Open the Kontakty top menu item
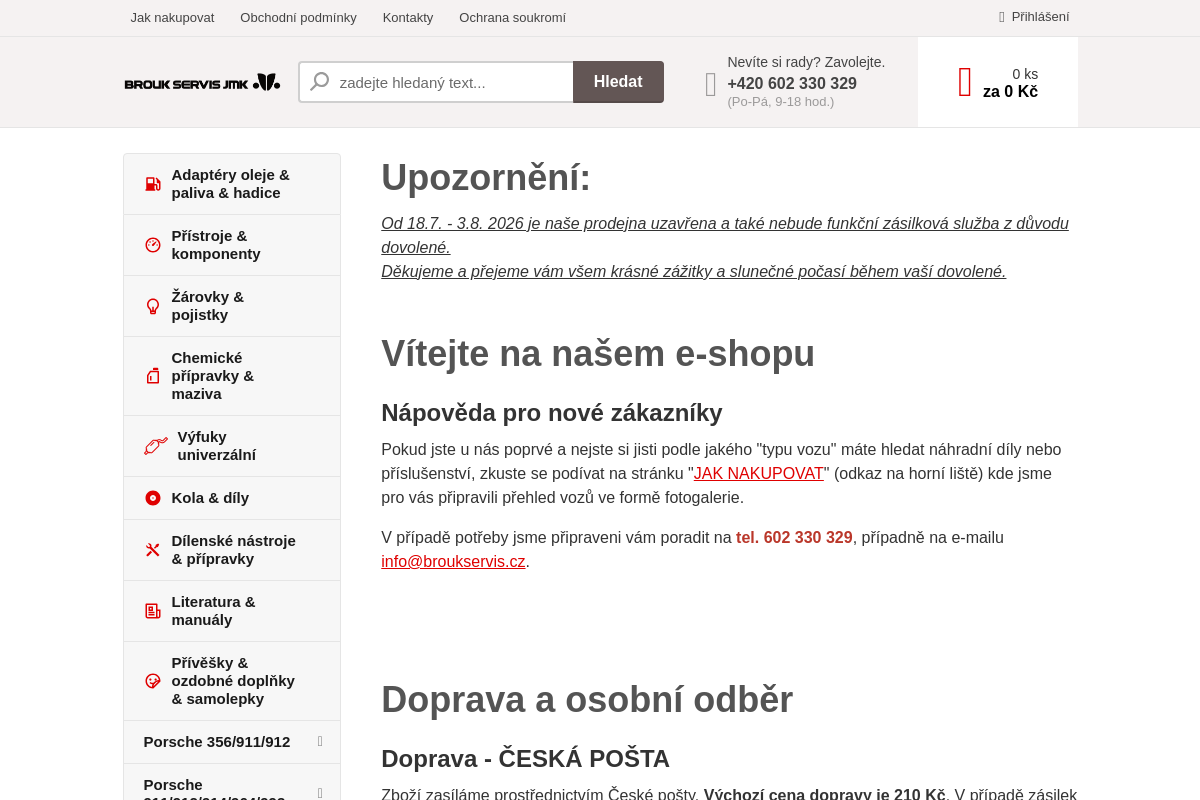This screenshot has width=1200, height=800. [408, 17]
